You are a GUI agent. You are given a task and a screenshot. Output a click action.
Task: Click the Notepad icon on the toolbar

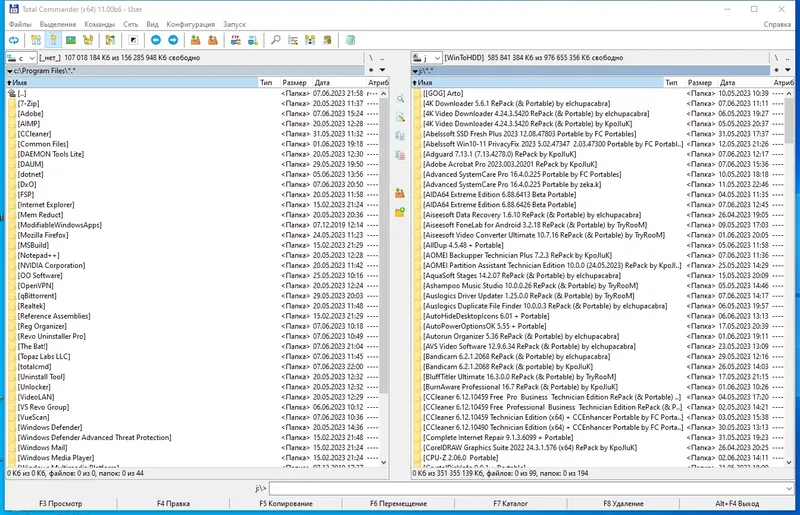click(350, 40)
